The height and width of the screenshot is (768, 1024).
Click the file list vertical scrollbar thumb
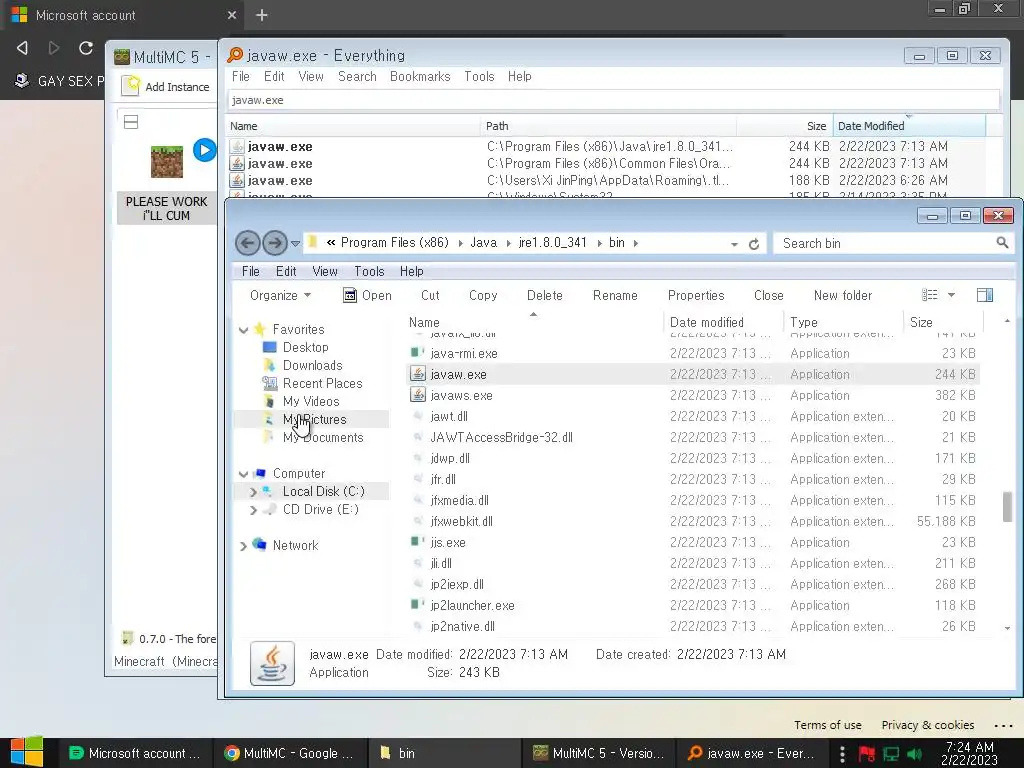tap(1008, 507)
